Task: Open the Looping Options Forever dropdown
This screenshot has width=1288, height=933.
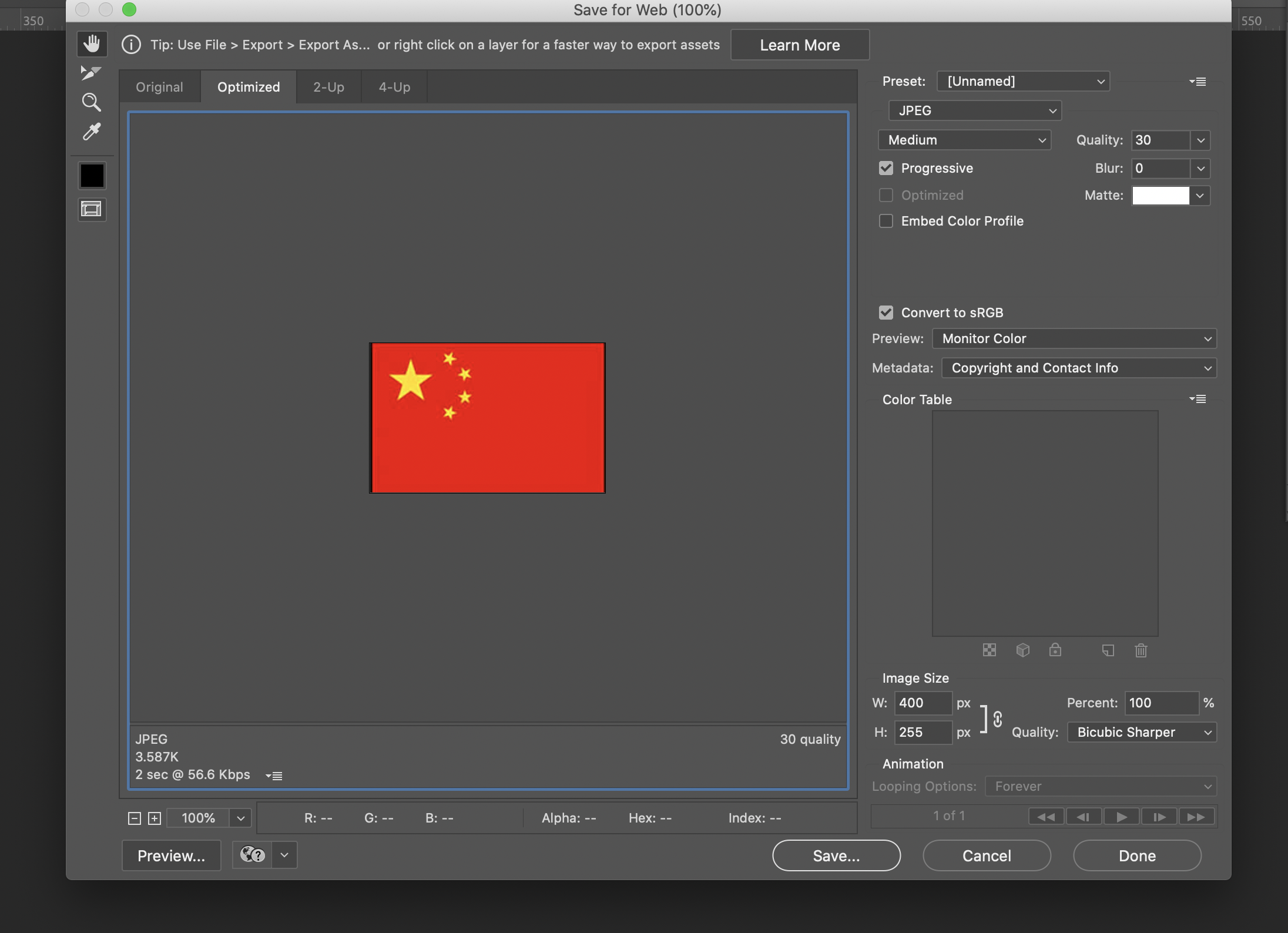Action: pyautogui.click(x=1101, y=786)
